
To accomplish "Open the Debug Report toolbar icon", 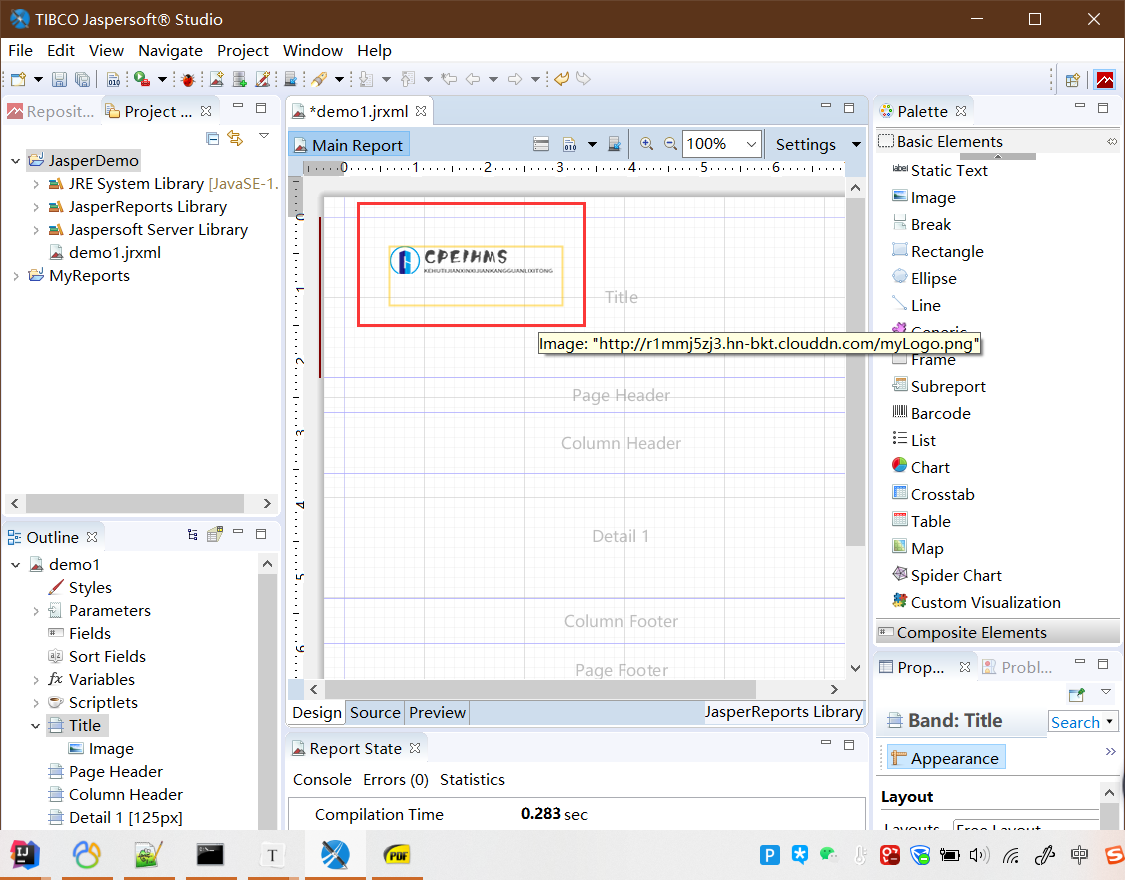I will click(x=188, y=79).
